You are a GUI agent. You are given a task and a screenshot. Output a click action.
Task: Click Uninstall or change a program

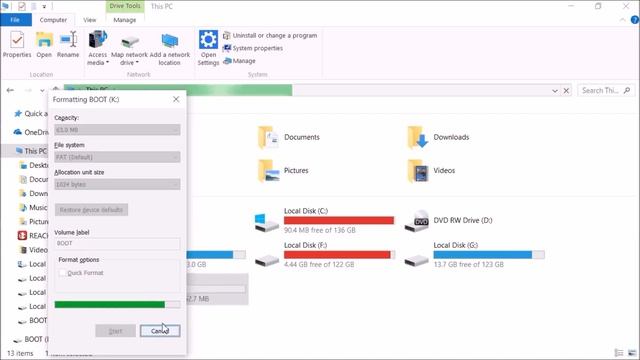[x=270, y=36]
